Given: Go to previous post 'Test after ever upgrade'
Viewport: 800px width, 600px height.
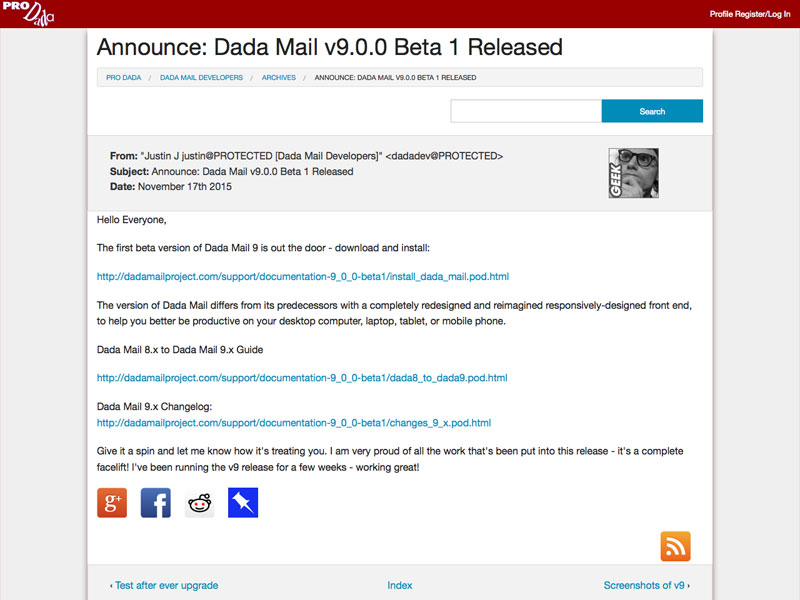Looking at the screenshot, I should [x=164, y=585].
